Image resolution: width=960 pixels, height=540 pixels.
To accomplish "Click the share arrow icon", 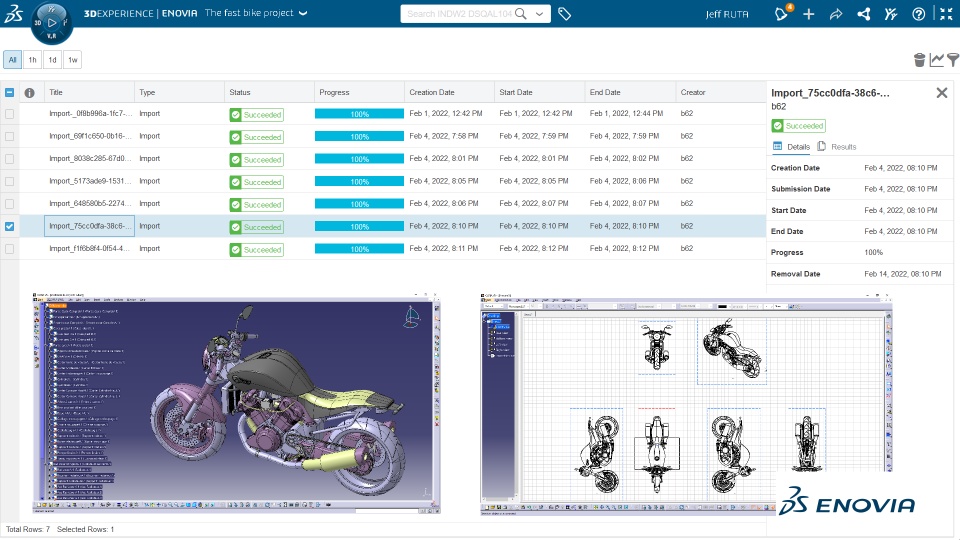I will pyautogui.click(x=836, y=13).
